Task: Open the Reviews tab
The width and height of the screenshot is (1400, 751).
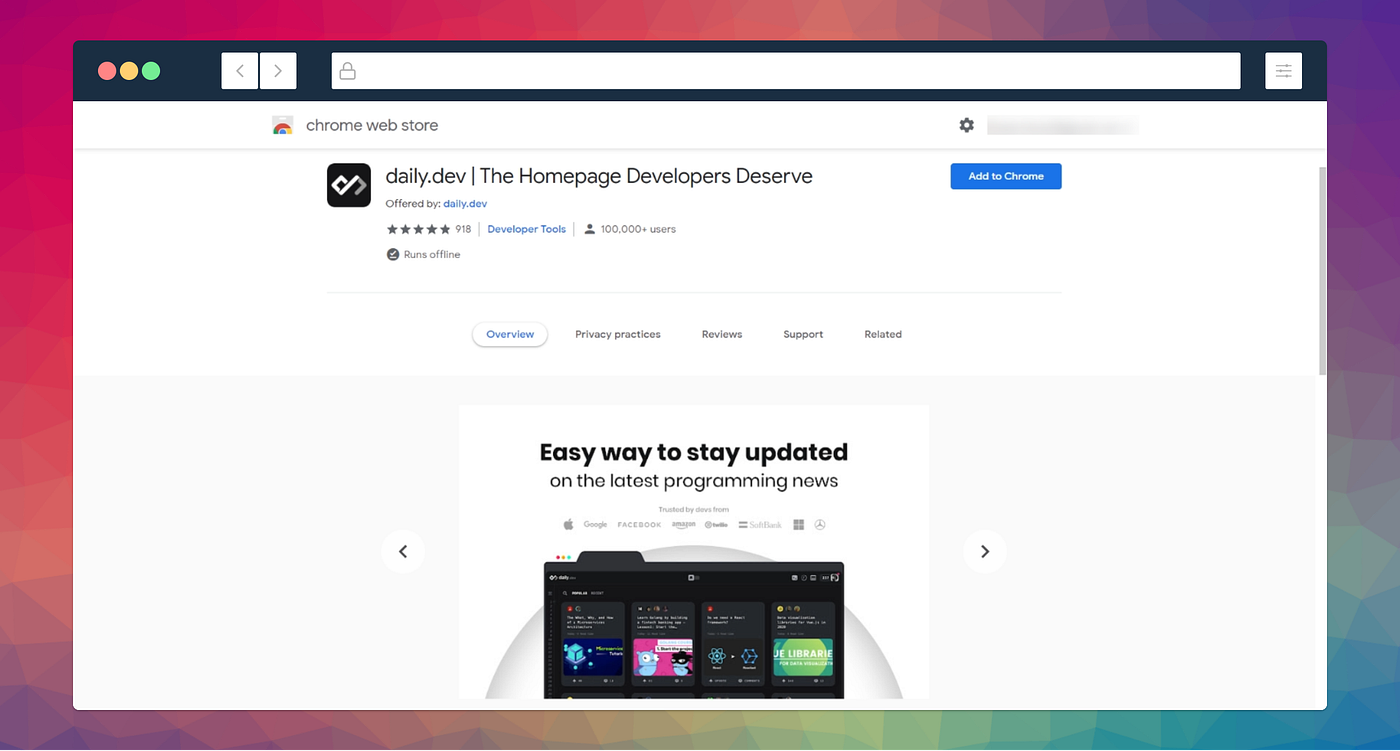Action: coord(721,334)
